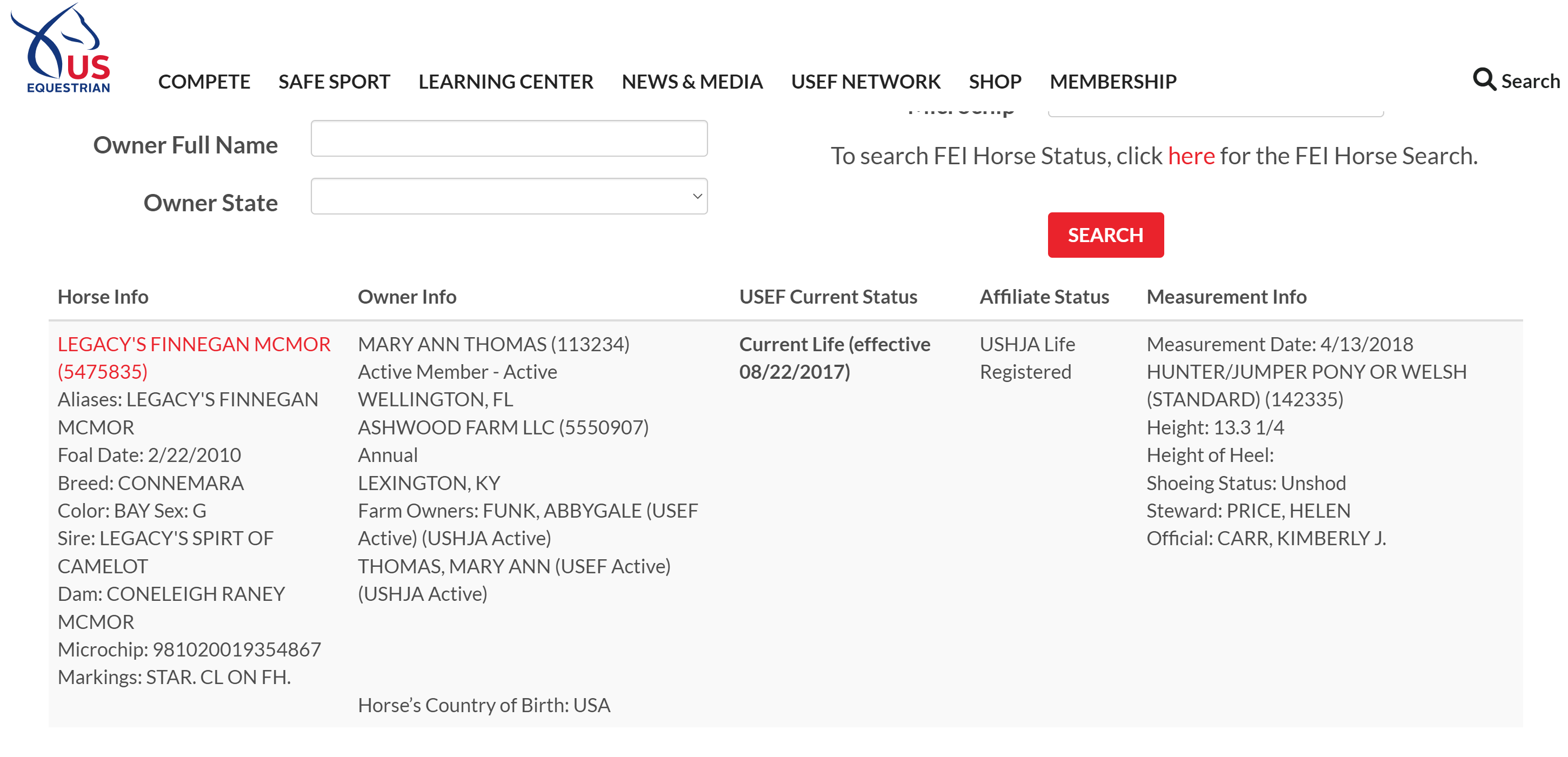Click the Measurement Info column header

[1226, 297]
